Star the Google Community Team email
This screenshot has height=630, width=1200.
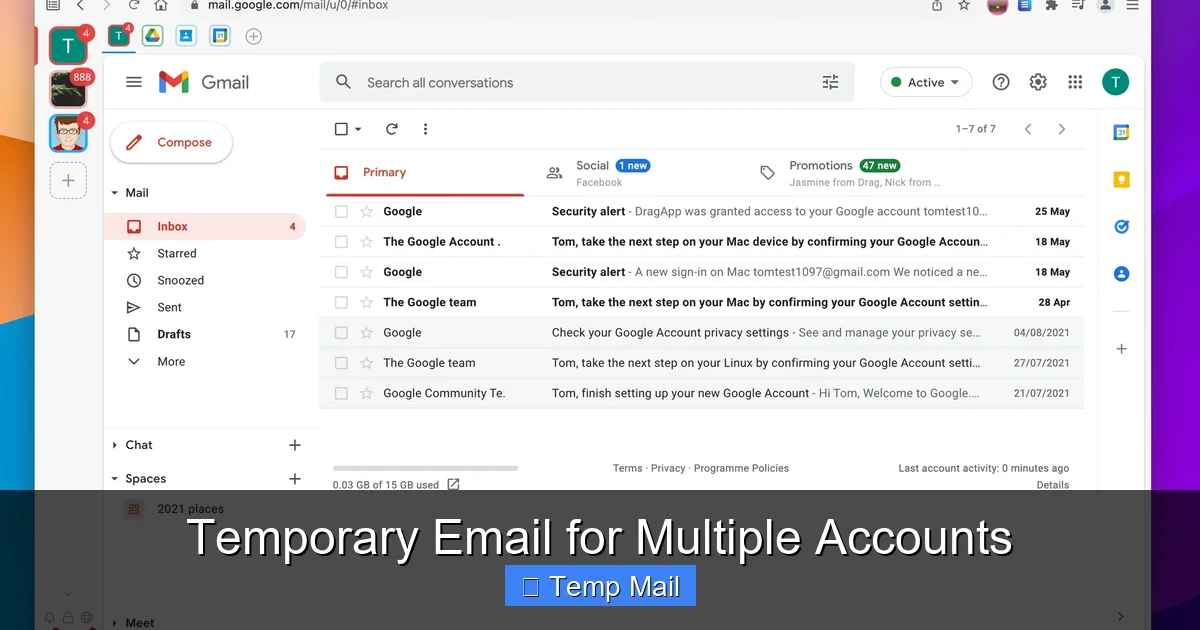click(x=367, y=393)
